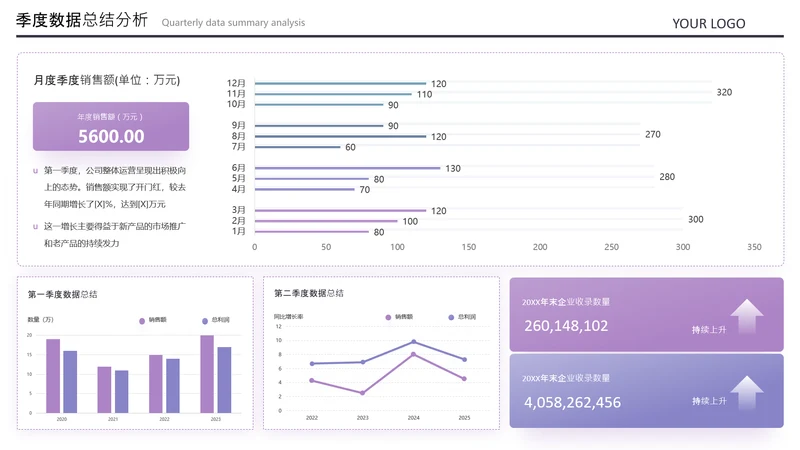Select the 2025 point on the 销售额 line

[x=464, y=379]
